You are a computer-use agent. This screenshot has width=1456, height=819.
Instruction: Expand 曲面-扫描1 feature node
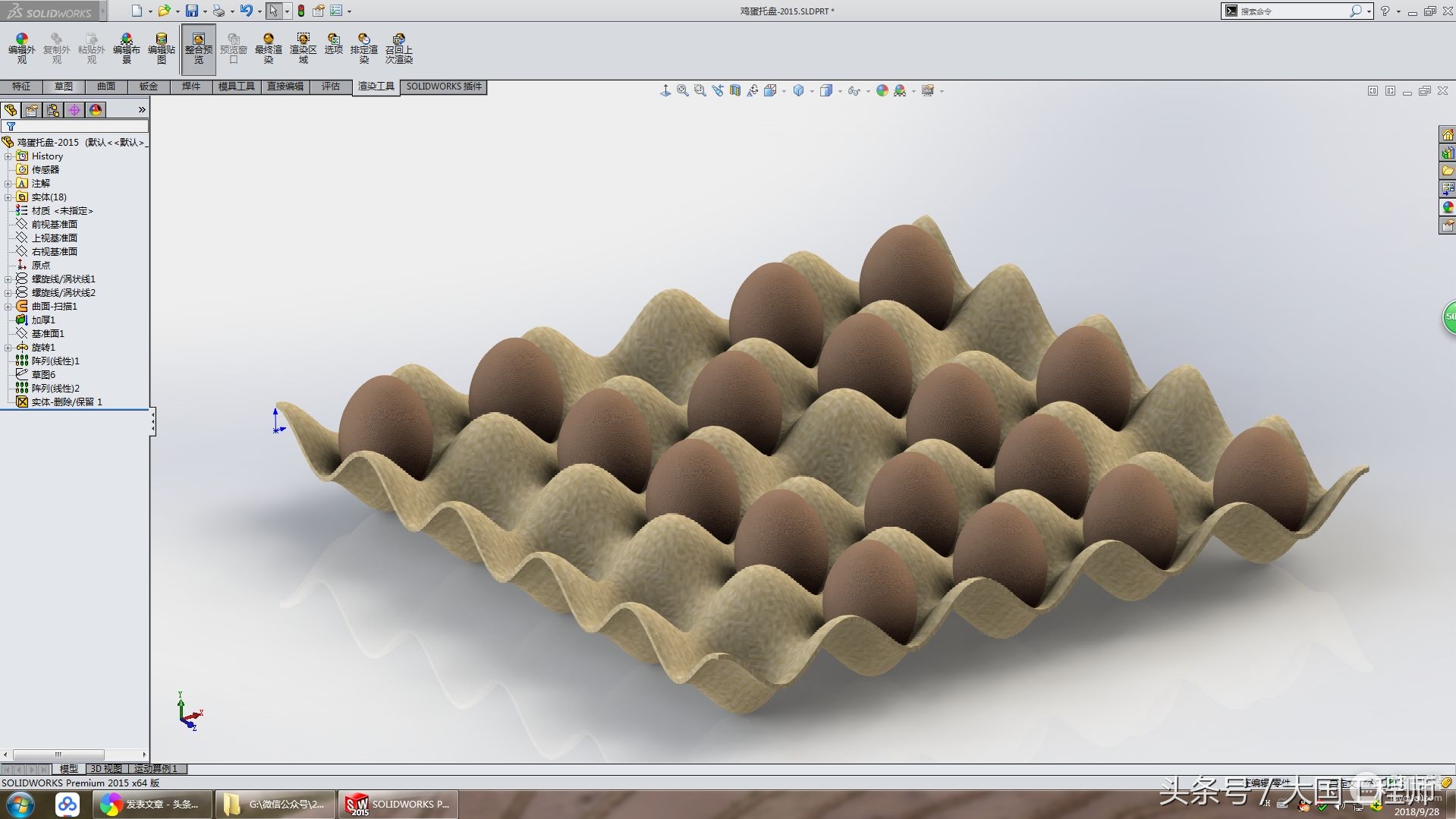pyautogui.click(x=8, y=307)
